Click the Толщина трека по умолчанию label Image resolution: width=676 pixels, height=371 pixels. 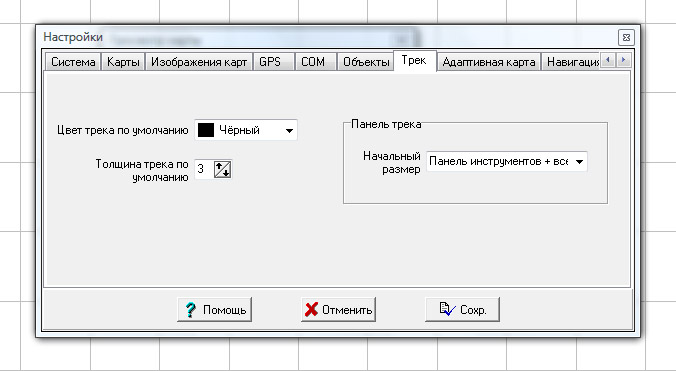[x=142, y=171]
